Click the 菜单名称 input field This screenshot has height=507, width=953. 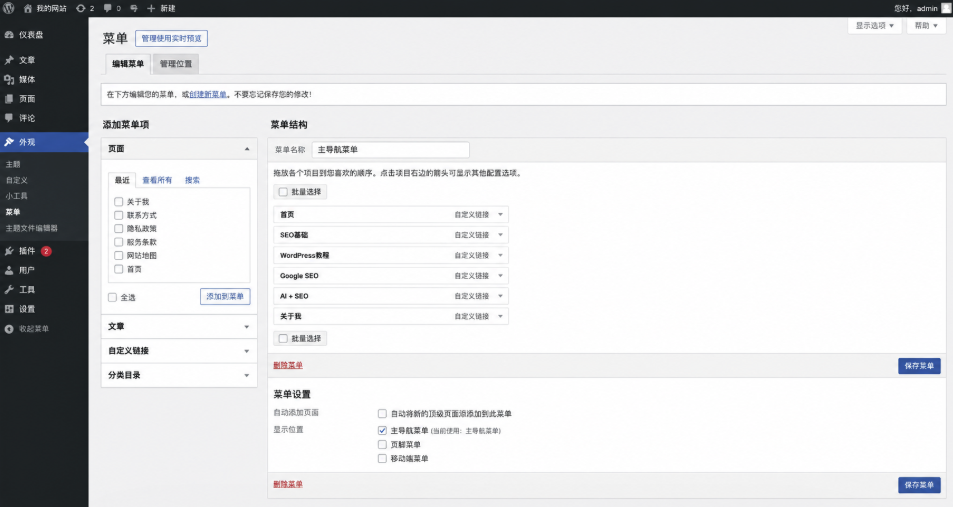pyautogui.click(x=391, y=150)
